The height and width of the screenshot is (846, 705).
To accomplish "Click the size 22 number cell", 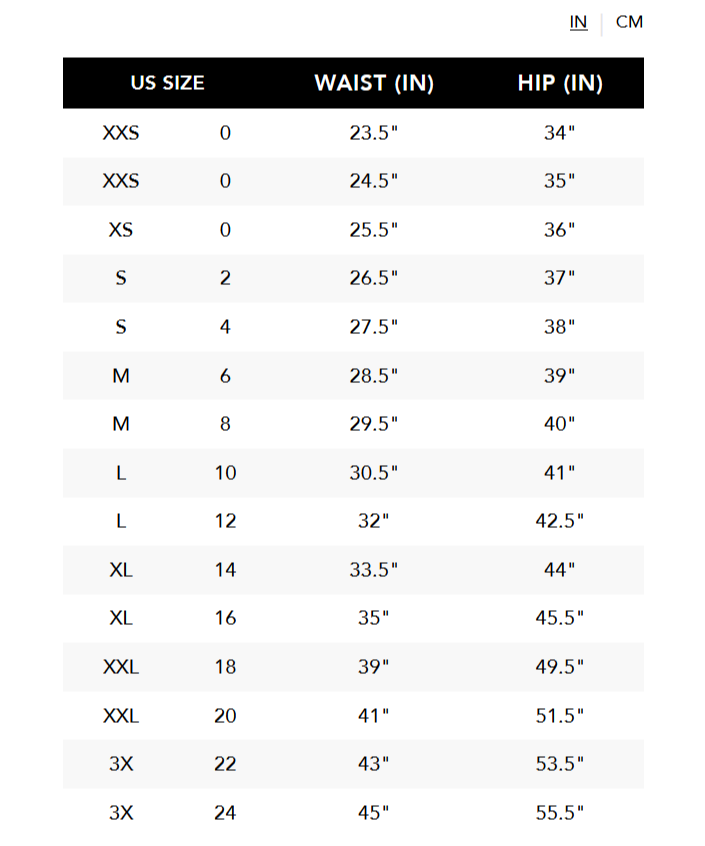I will tap(225, 765).
